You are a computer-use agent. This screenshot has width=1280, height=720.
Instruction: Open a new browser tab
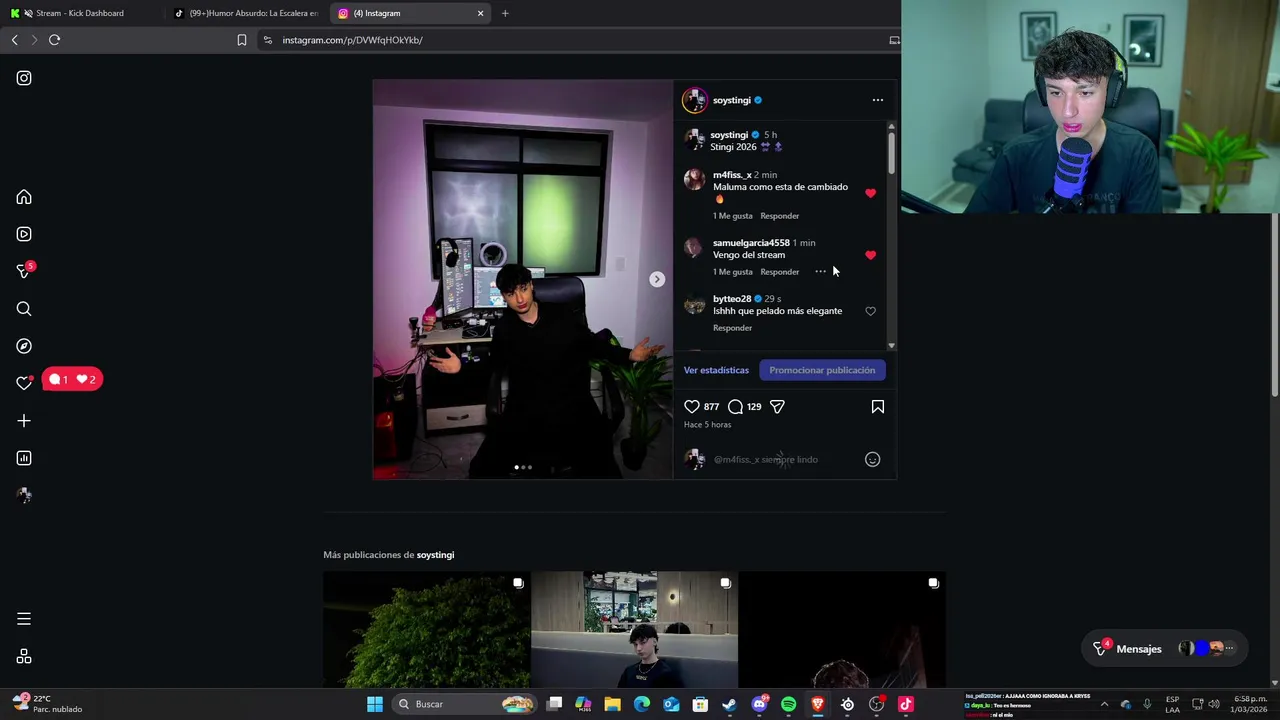505,13
